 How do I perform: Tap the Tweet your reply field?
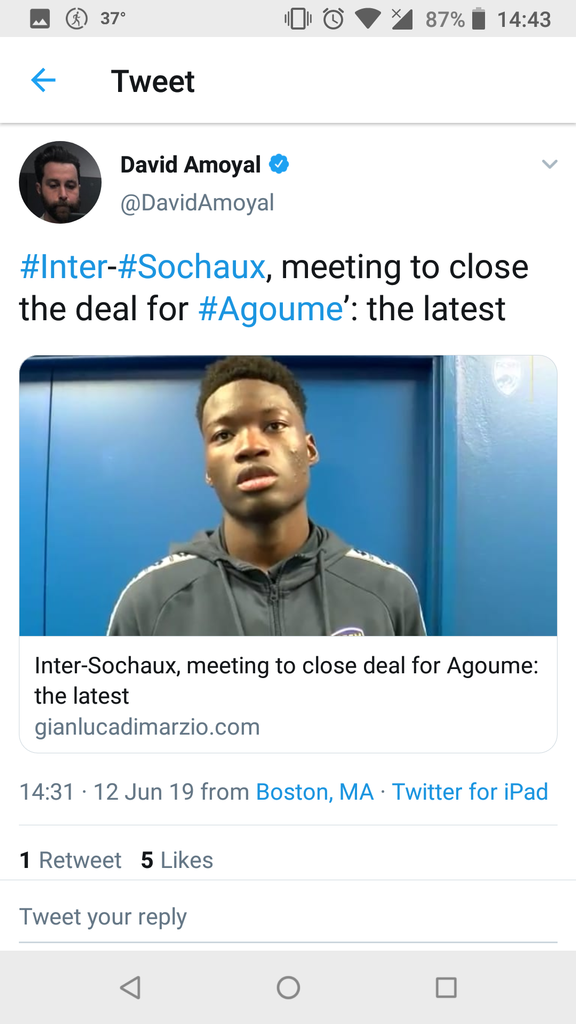(x=288, y=916)
